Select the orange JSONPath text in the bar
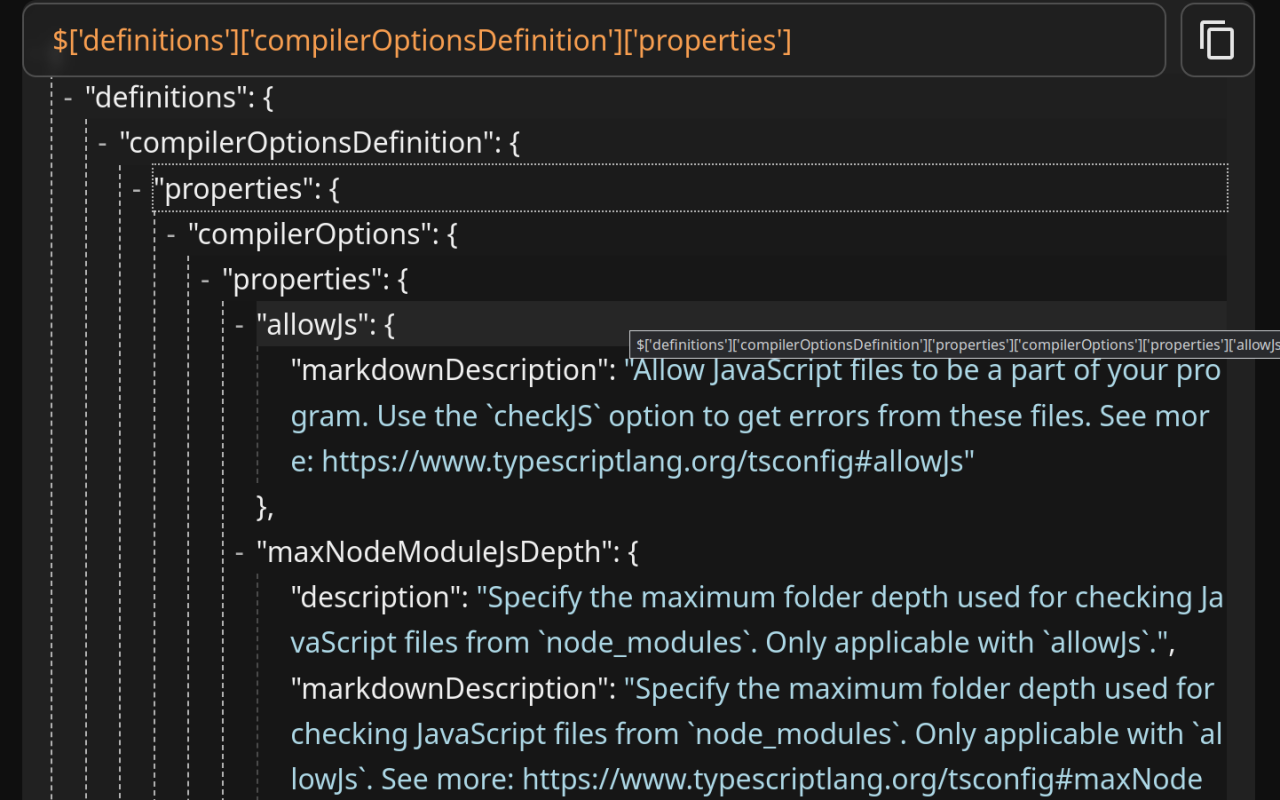Viewport: 1280px width, 800px height. point(420,40)
